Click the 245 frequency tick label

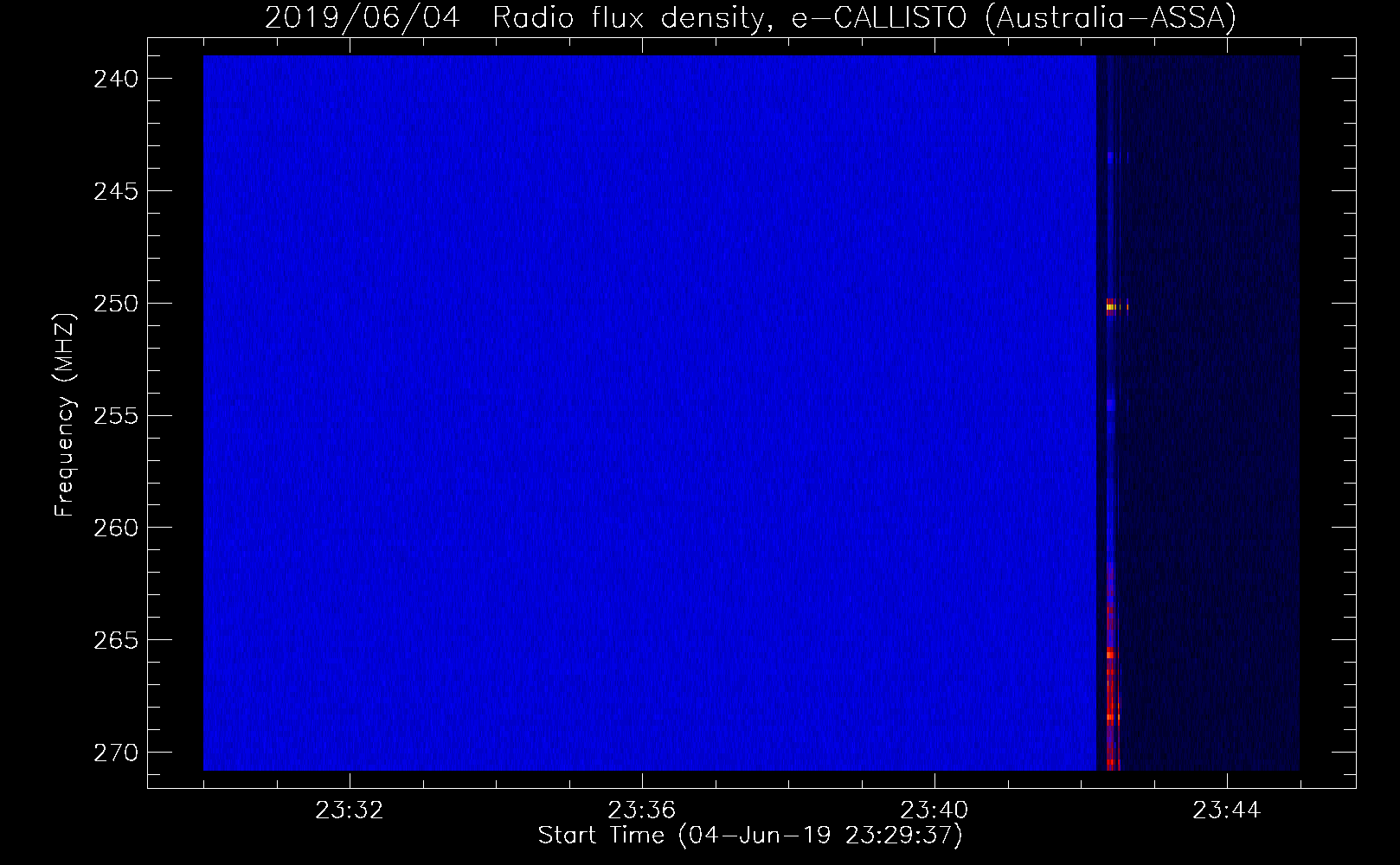click(116, 191)
